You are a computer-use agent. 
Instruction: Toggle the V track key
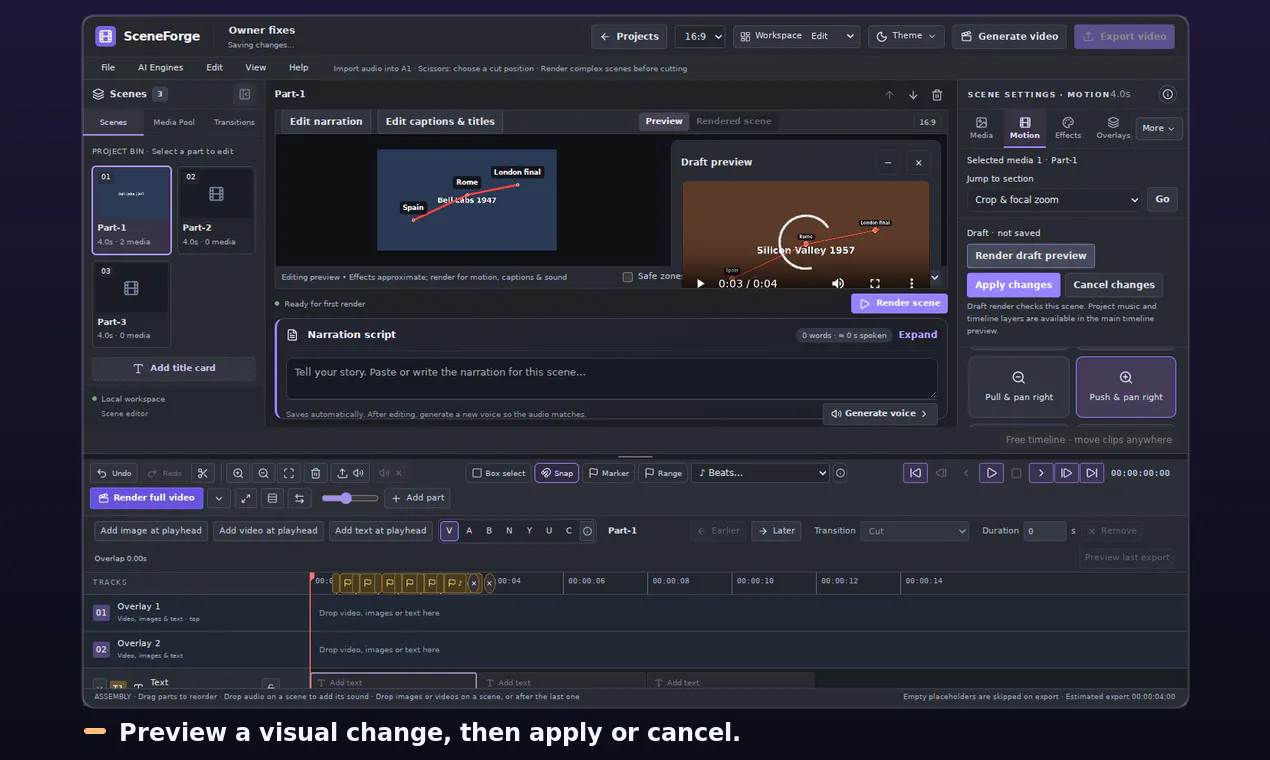(x=449, y=531)
